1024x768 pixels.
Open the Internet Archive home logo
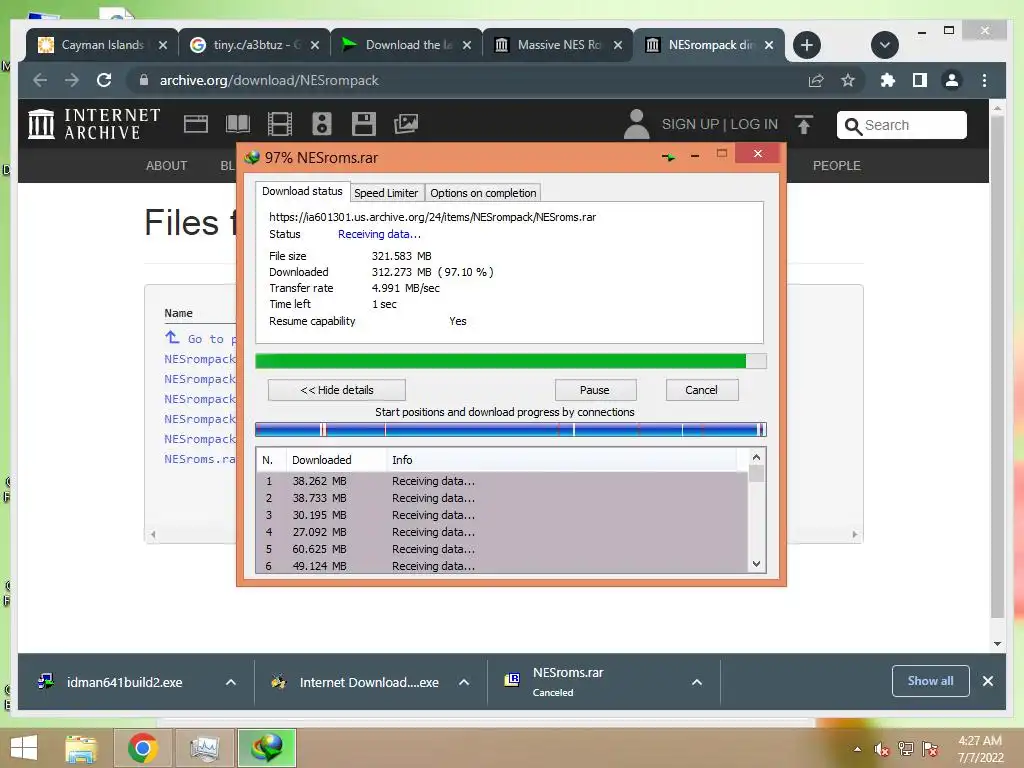point(94,124)
